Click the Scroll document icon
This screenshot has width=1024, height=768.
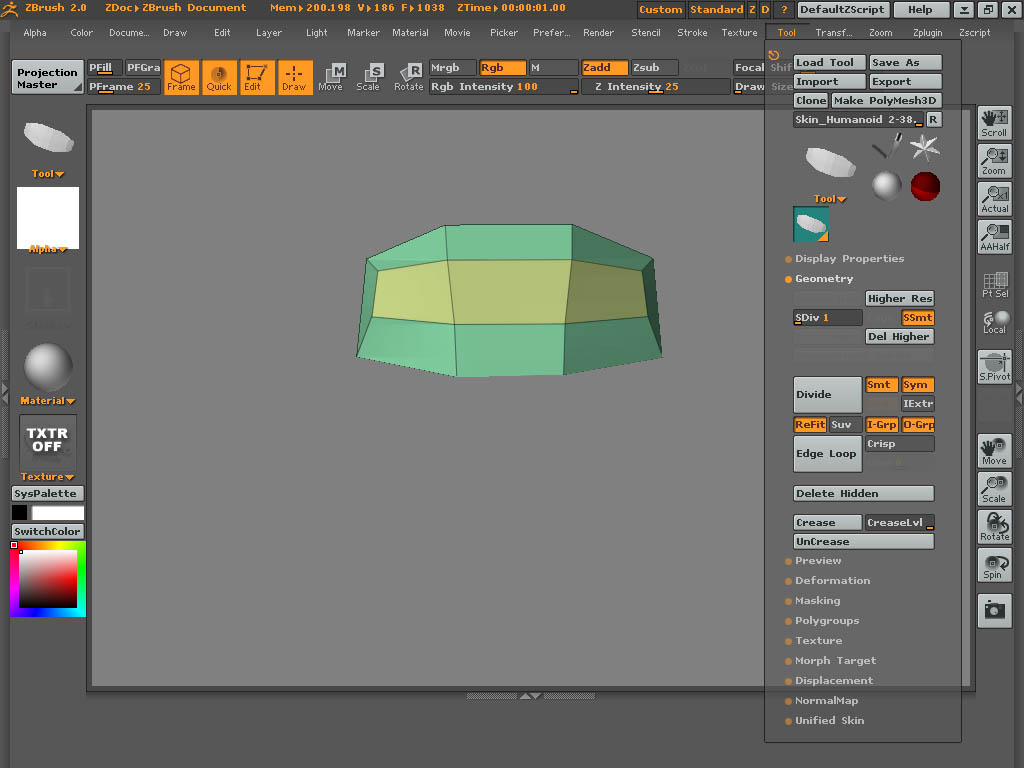tap(994, 123)
